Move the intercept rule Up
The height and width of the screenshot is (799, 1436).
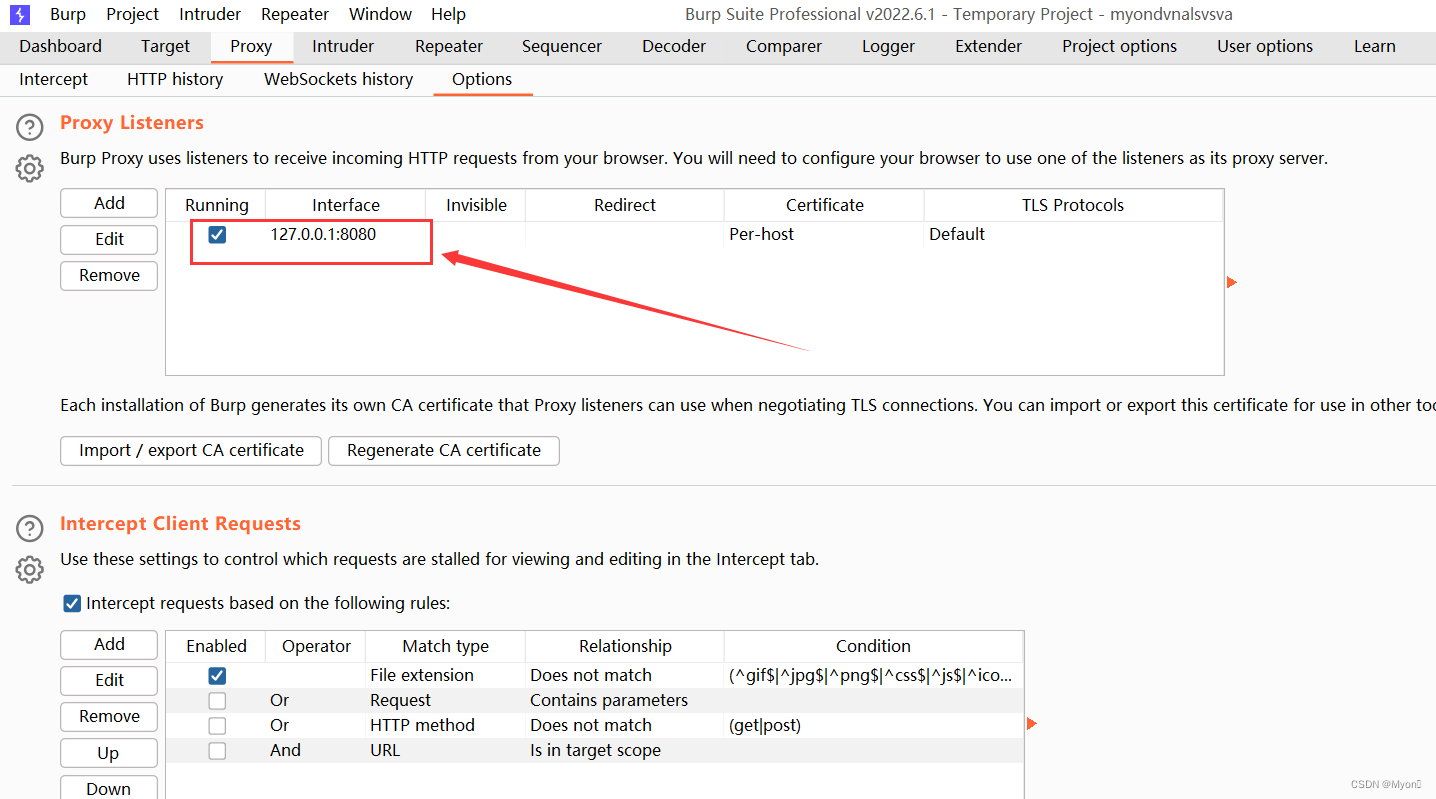(x=109, y=753)
